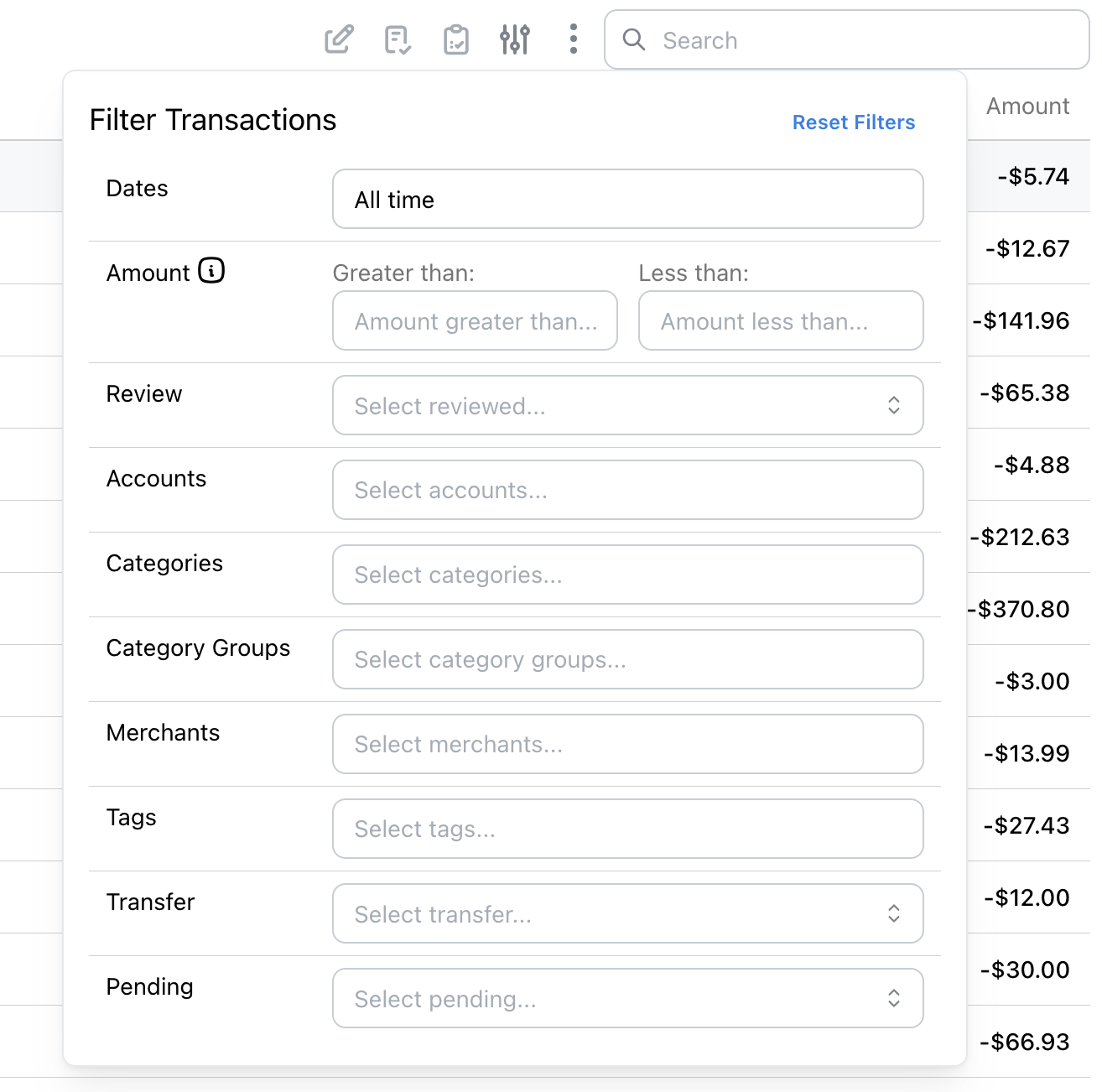This screenshot has height=1092, width=1102.
Task: Open the Select merchants field
Action: [627, 744]
